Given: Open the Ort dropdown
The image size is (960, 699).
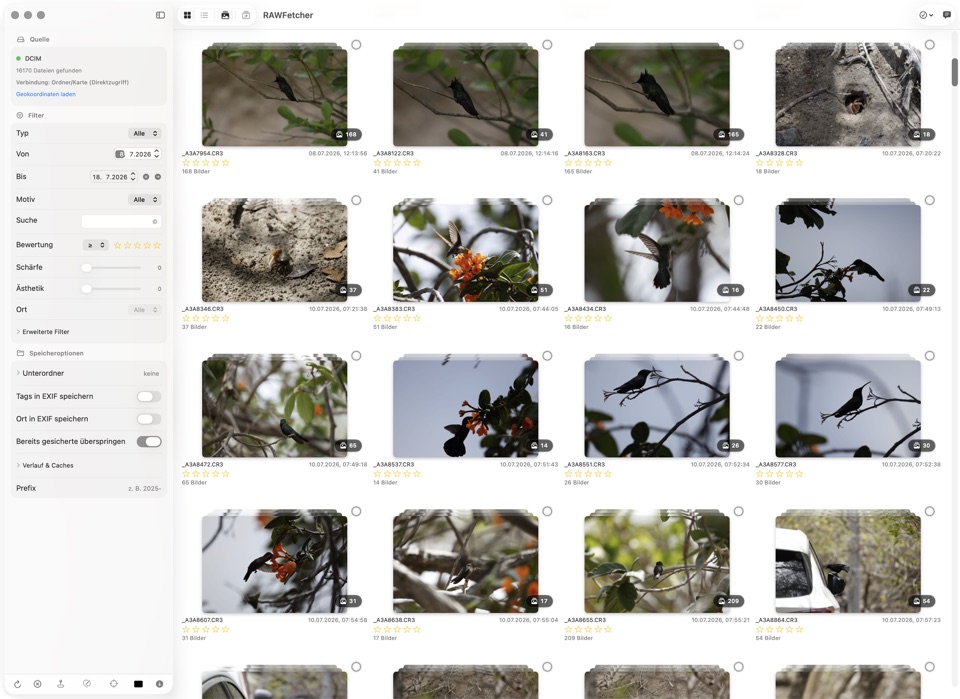Looking at the screenshot, I should point(145,310).
